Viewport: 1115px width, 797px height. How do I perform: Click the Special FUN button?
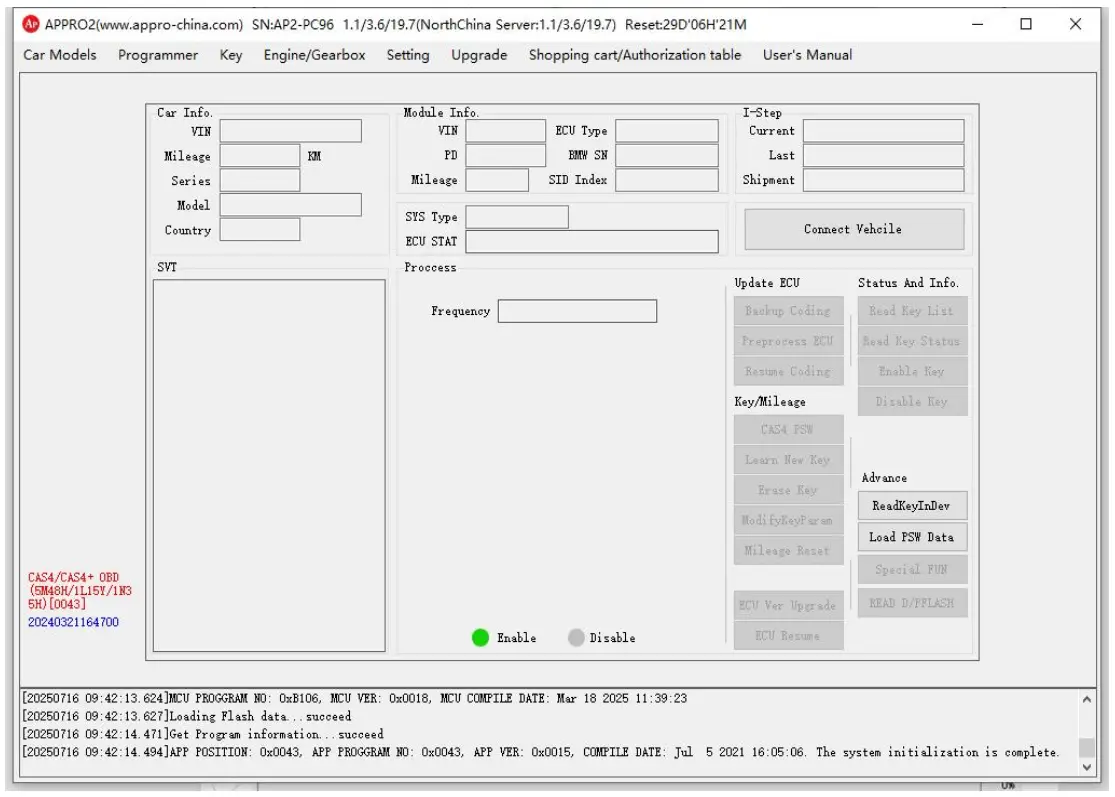[912, 569]
